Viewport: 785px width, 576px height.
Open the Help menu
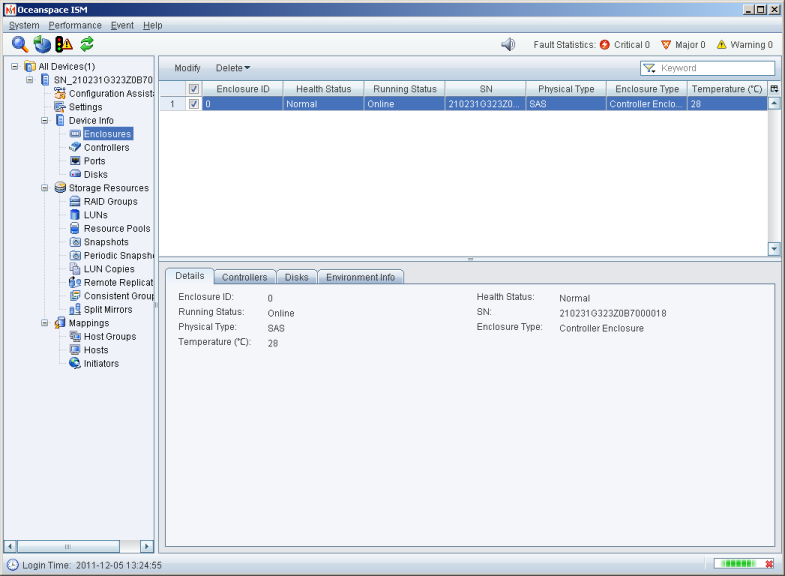coord(153,26)
